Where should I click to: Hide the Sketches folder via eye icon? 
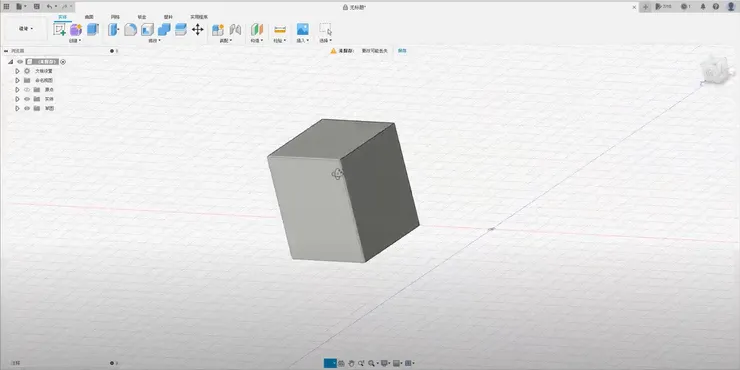(27, 109)
